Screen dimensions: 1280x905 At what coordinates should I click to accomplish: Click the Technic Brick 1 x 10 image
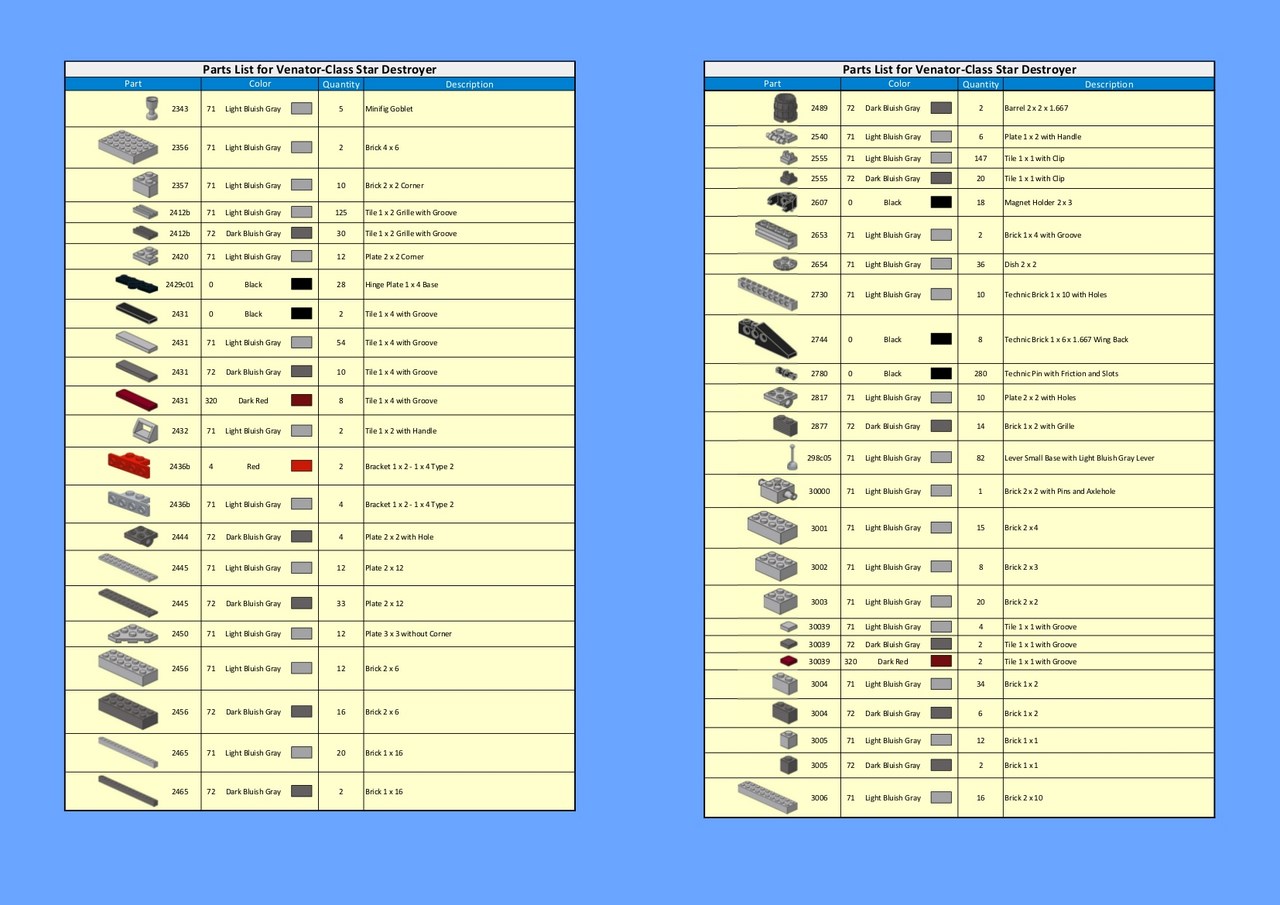click(x=768, y=294)
